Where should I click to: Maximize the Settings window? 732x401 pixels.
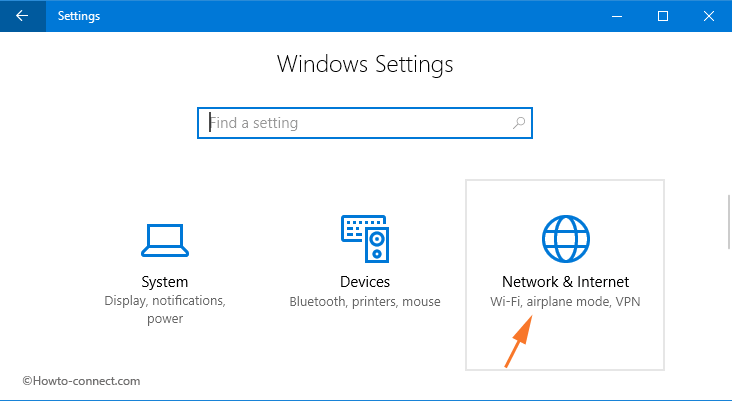tap(662, 16)
